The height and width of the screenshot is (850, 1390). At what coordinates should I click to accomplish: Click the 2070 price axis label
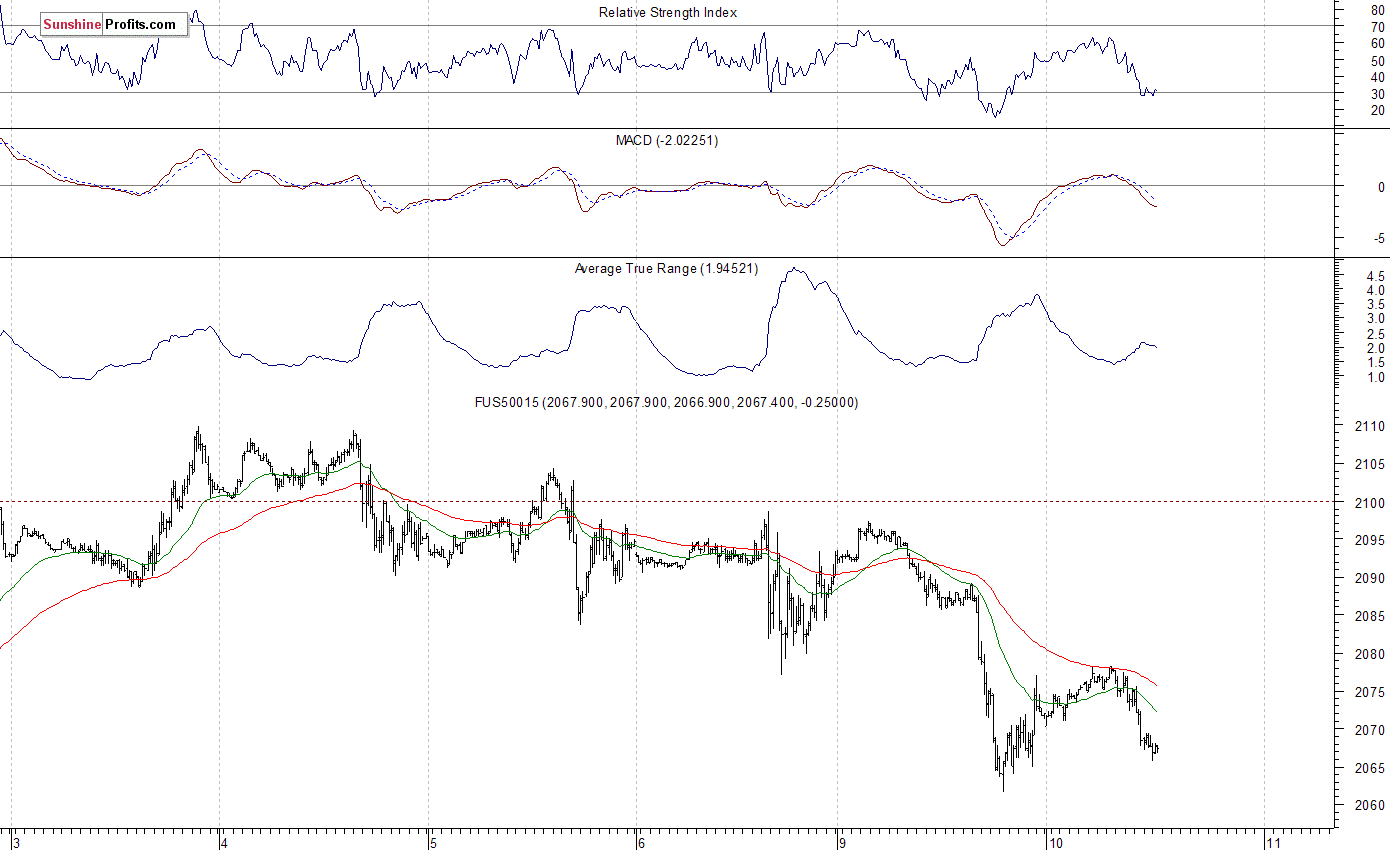(x=1371, y=730)
